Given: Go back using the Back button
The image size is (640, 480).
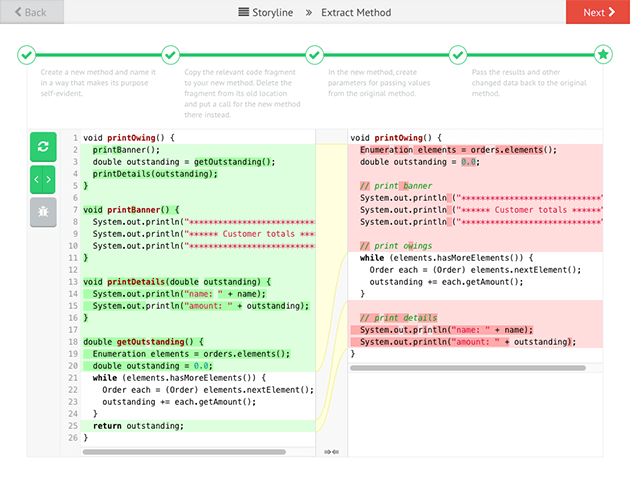Looking at the screenshot, I should tap(32, 12).
